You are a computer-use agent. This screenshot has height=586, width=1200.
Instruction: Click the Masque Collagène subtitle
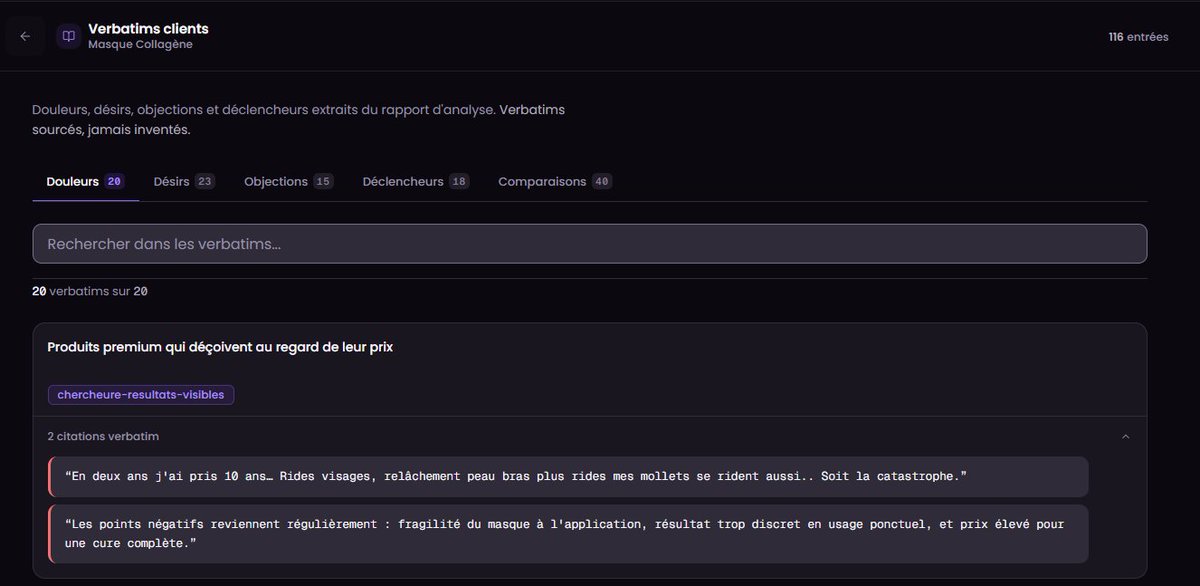click(140, 45)
